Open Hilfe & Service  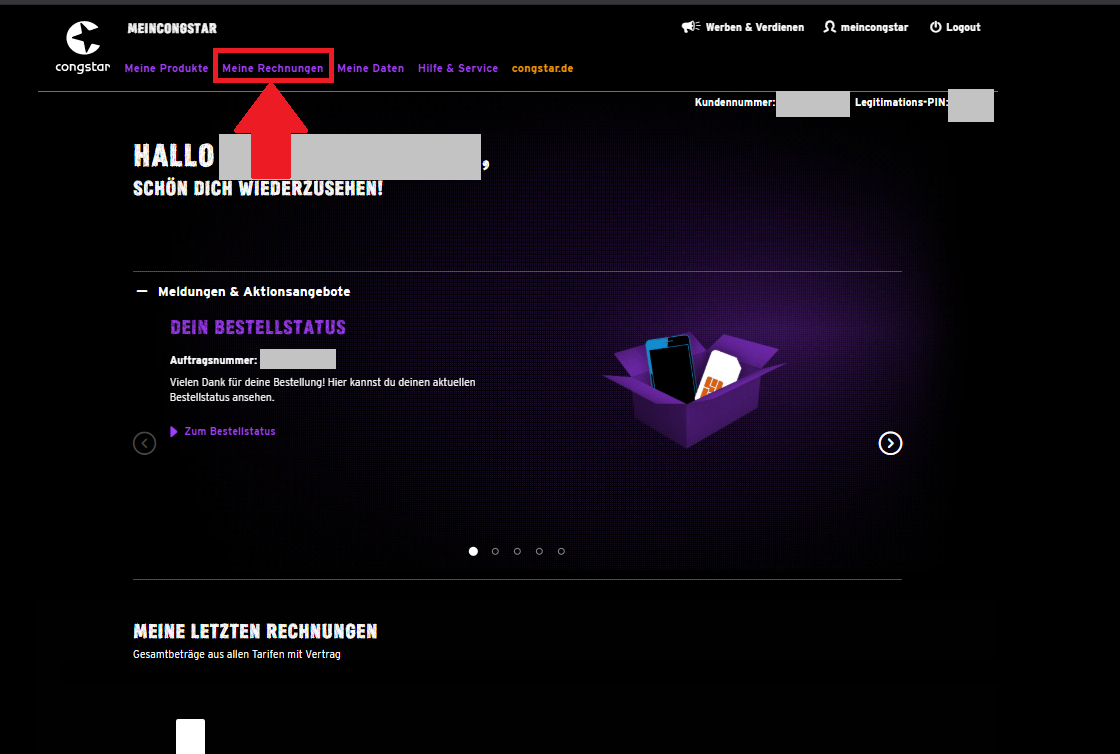pos(457,69)
